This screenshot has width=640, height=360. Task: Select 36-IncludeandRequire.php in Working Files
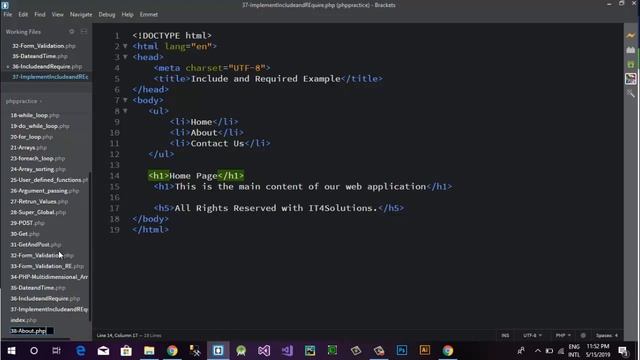(x=46, y=67)
